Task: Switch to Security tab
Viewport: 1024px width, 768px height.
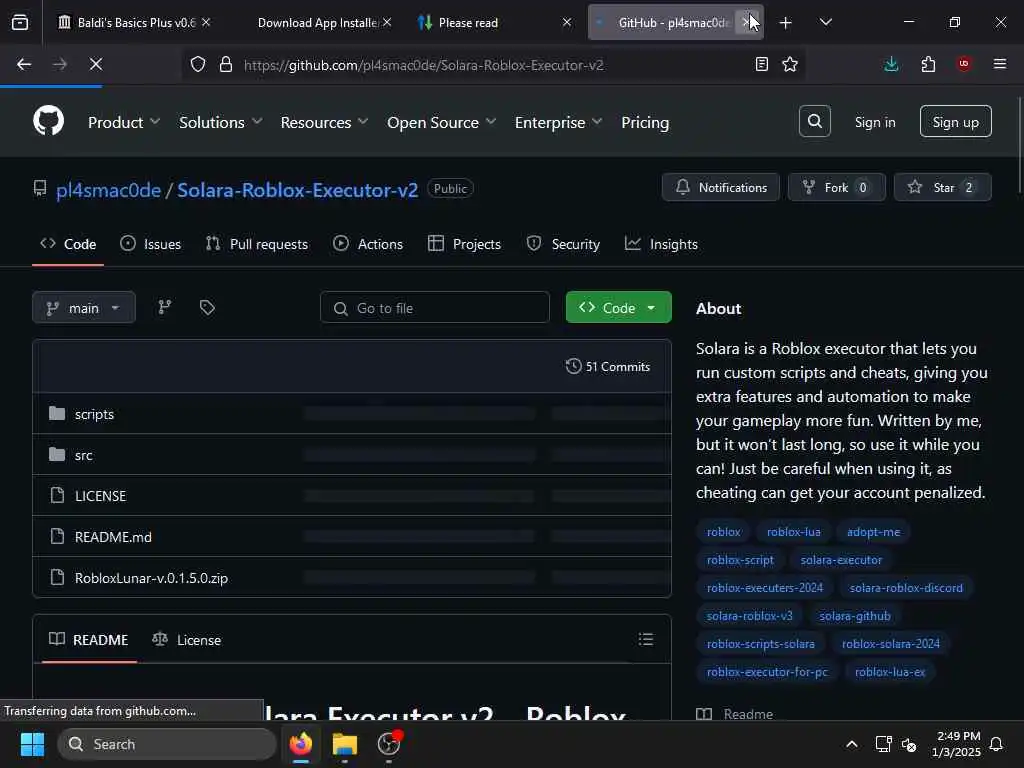Action: pyautogui.click(x=564, y=244)
